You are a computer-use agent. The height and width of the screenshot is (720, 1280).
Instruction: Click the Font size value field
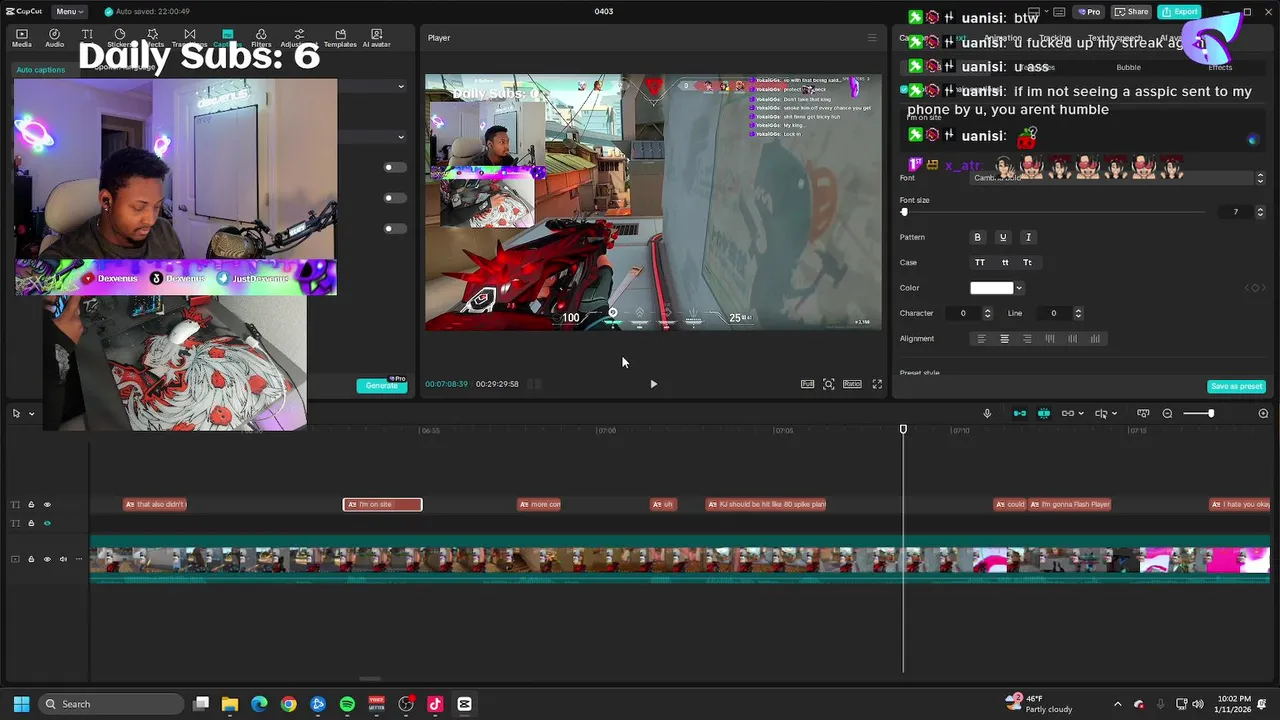coord(1236,212)
